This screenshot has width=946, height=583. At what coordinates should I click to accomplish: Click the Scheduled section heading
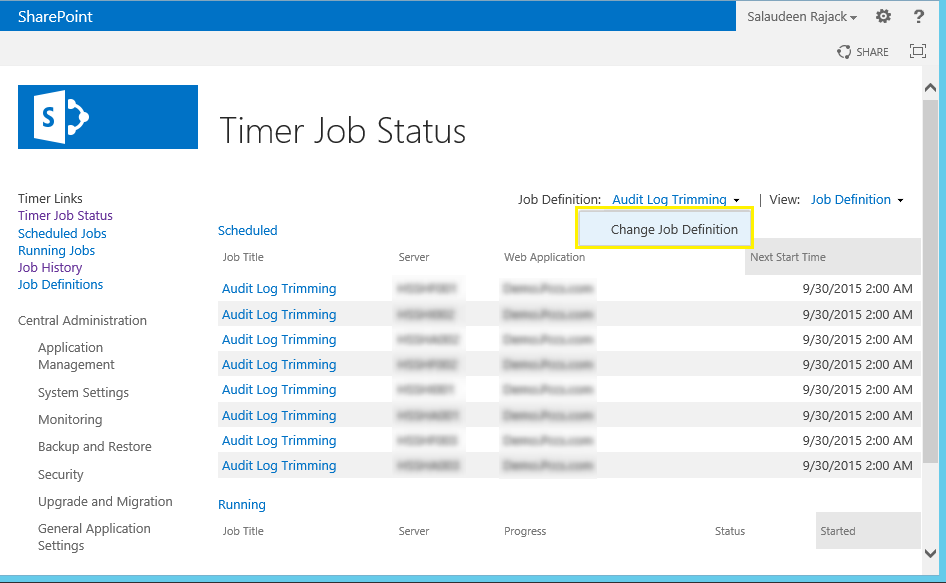coord(247,230)
